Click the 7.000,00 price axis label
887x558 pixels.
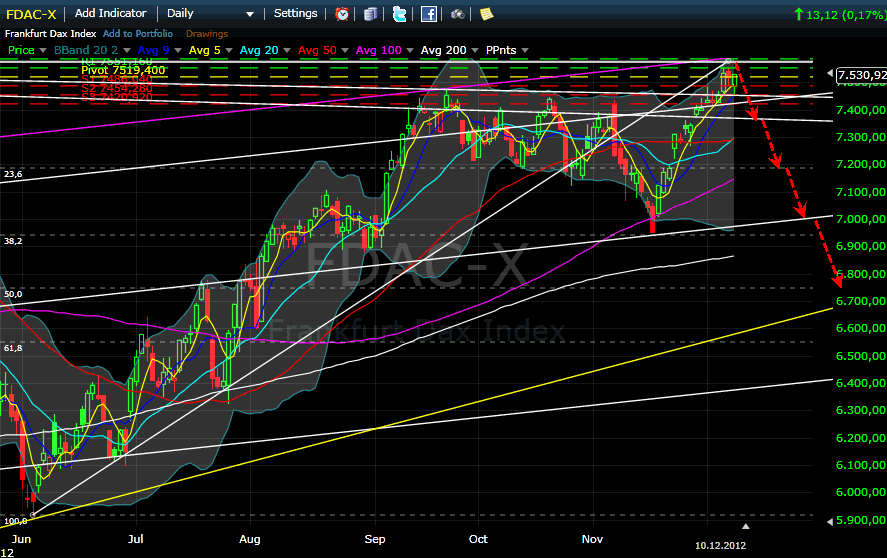[861, 219]
